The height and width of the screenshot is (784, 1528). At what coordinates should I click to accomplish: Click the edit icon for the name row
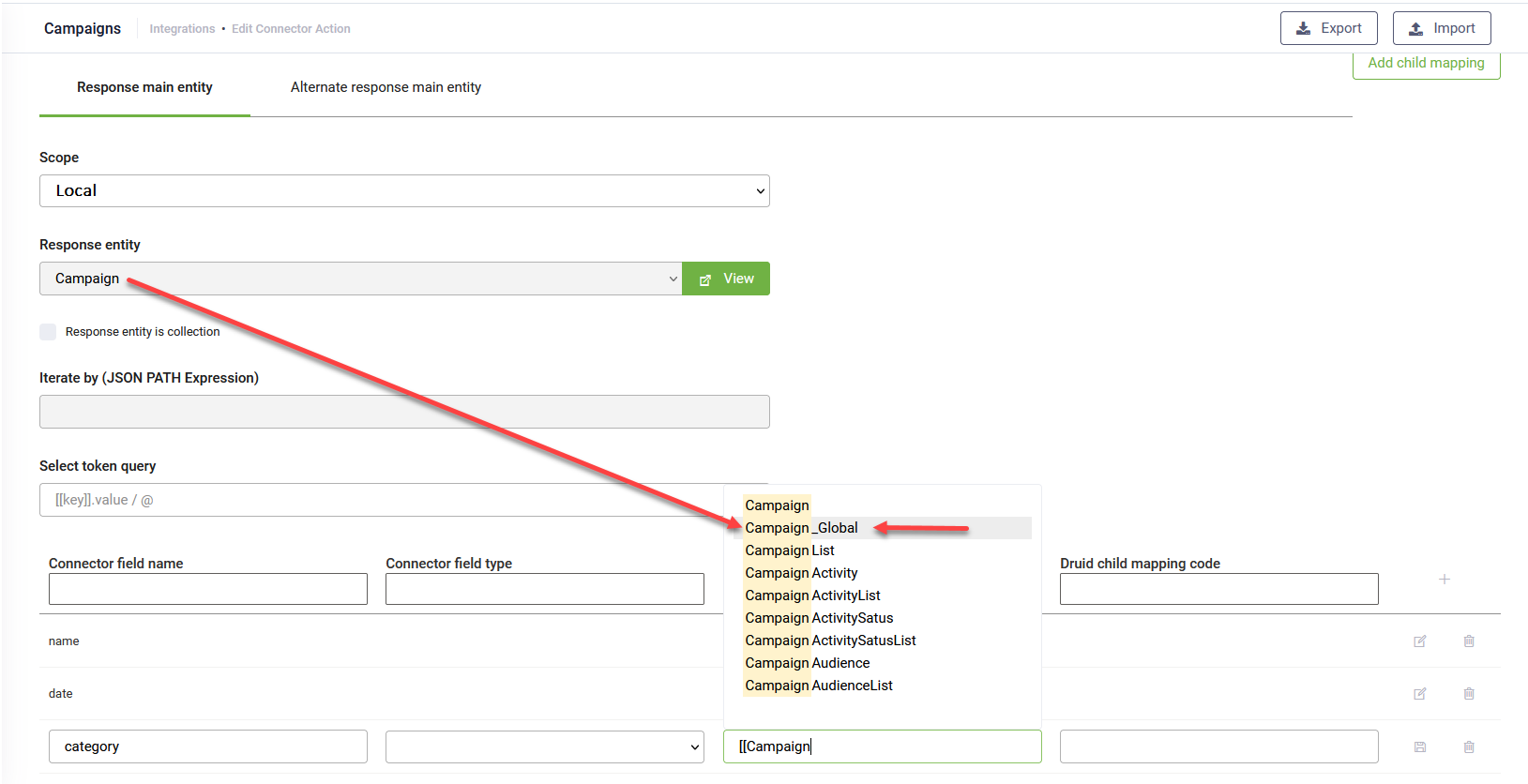[1419, 641]
